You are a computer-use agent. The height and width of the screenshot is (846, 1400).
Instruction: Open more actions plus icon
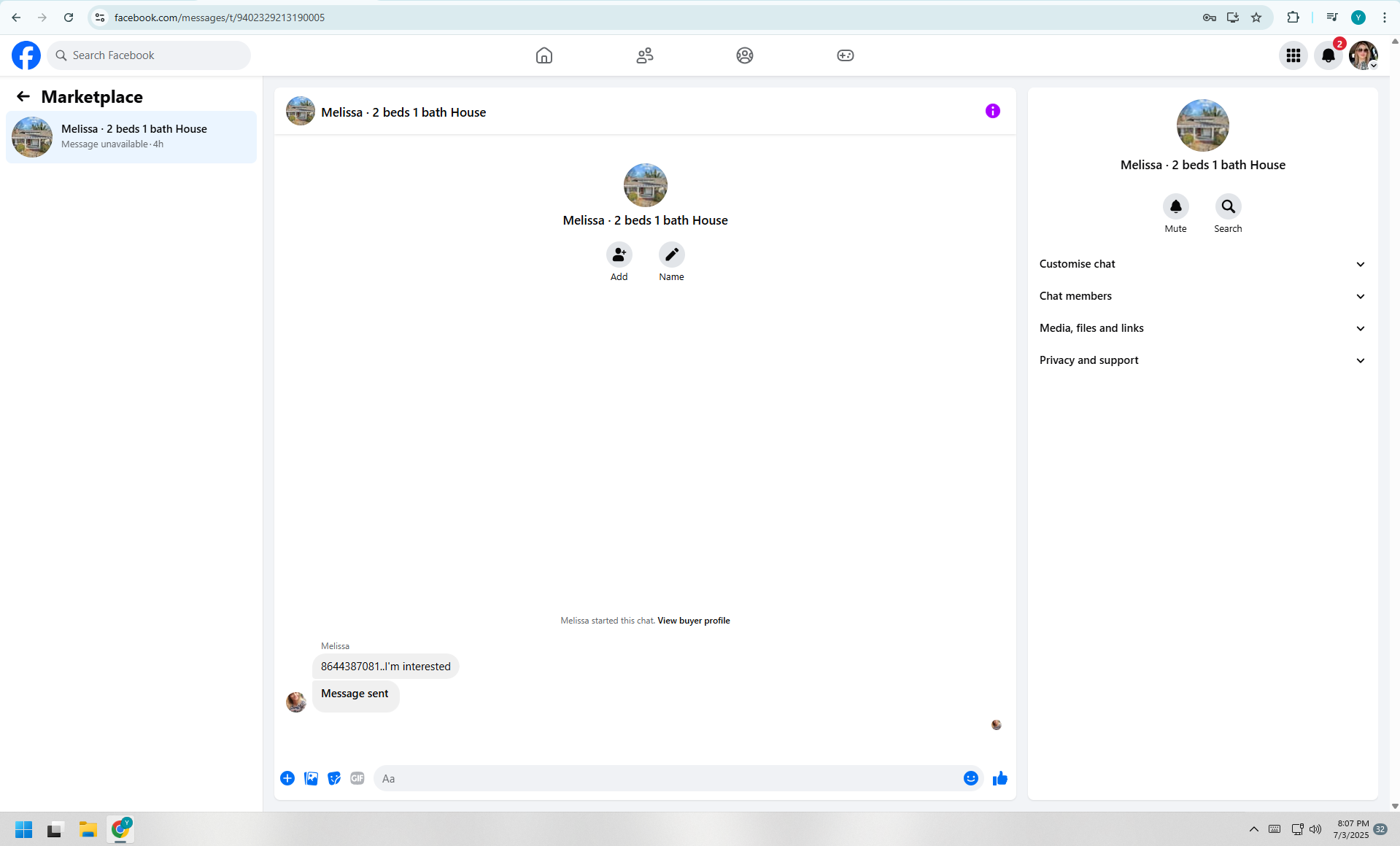287,778
